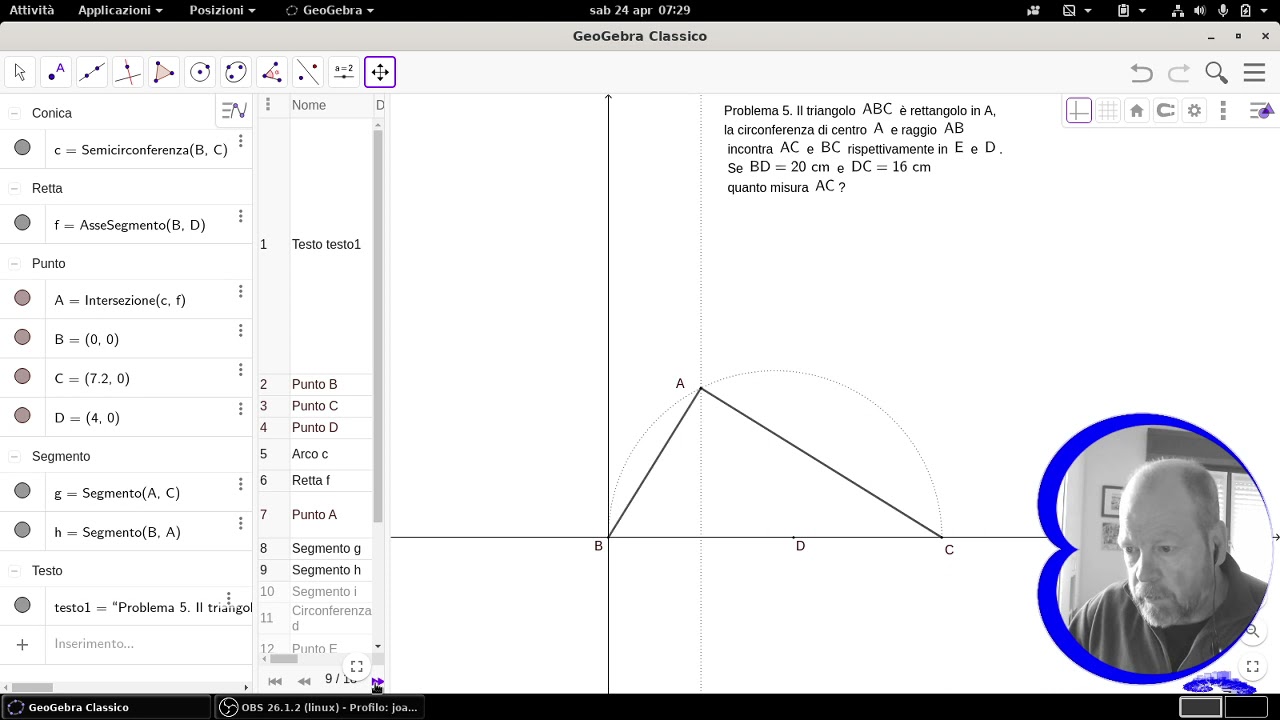
Task: Open more options for semicircle c
Action: point(240,141)
